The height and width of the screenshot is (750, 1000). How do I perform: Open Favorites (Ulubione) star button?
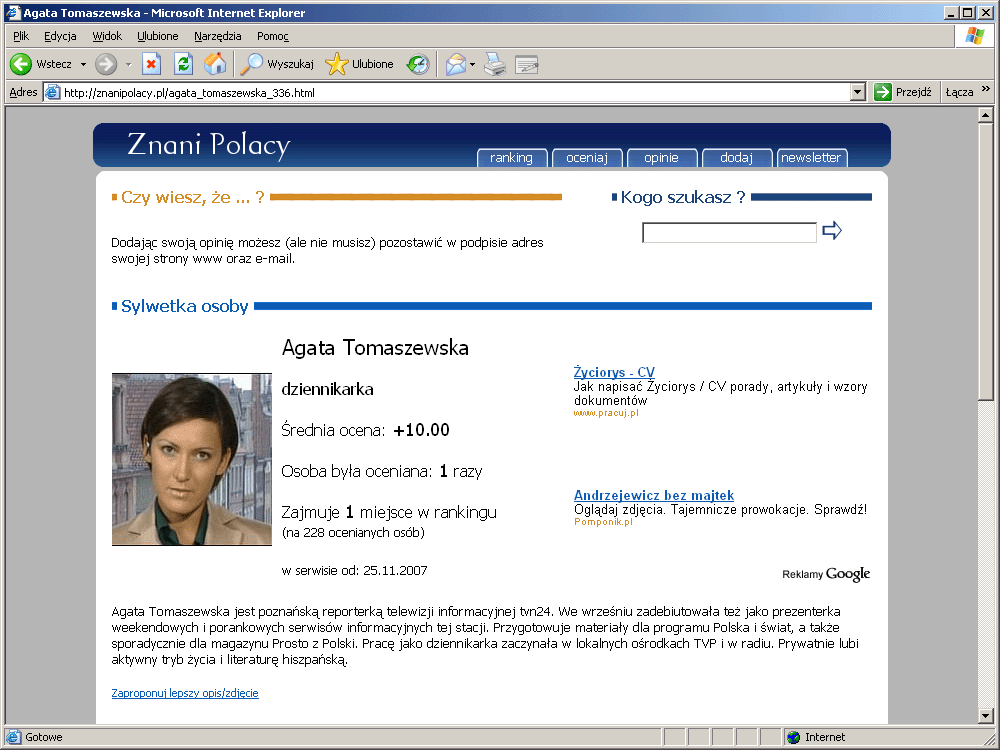click(359, 64)
